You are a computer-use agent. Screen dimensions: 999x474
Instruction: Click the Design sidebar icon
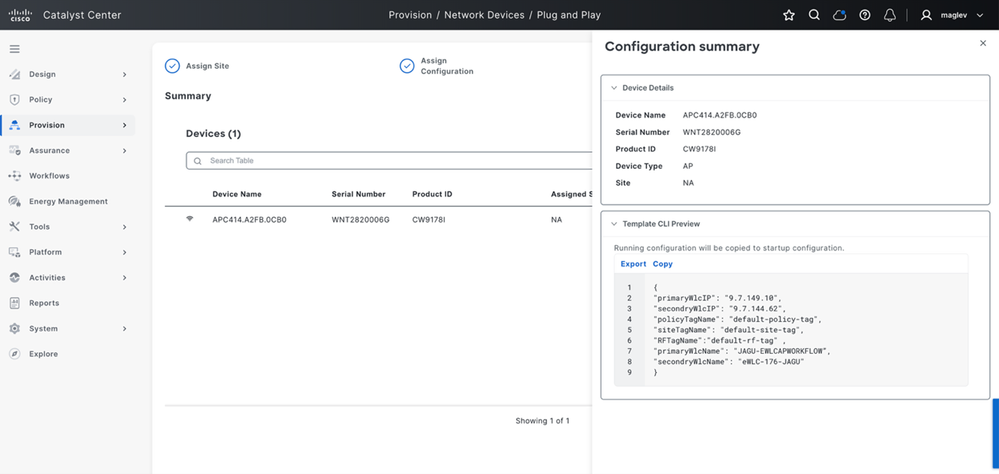coord(15,75)
